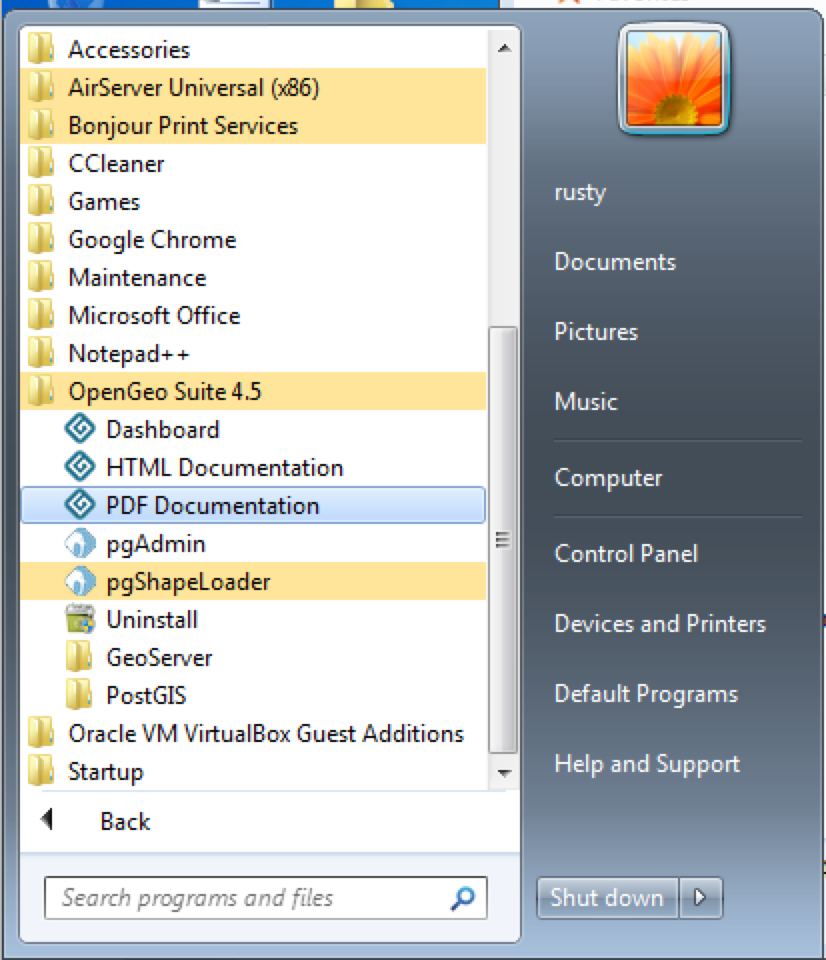Screen dimensions: 826x960
Task: Click the Google Chrome folder icon
Action: point(42,239)
